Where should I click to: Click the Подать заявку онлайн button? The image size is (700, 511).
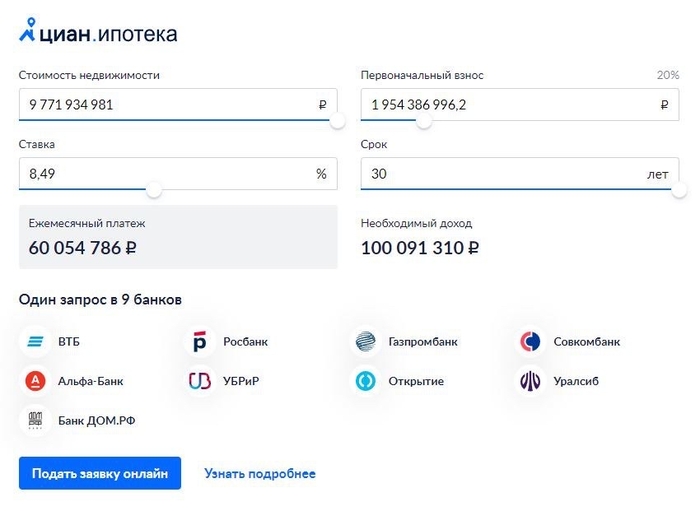click(x=100, y=473)
